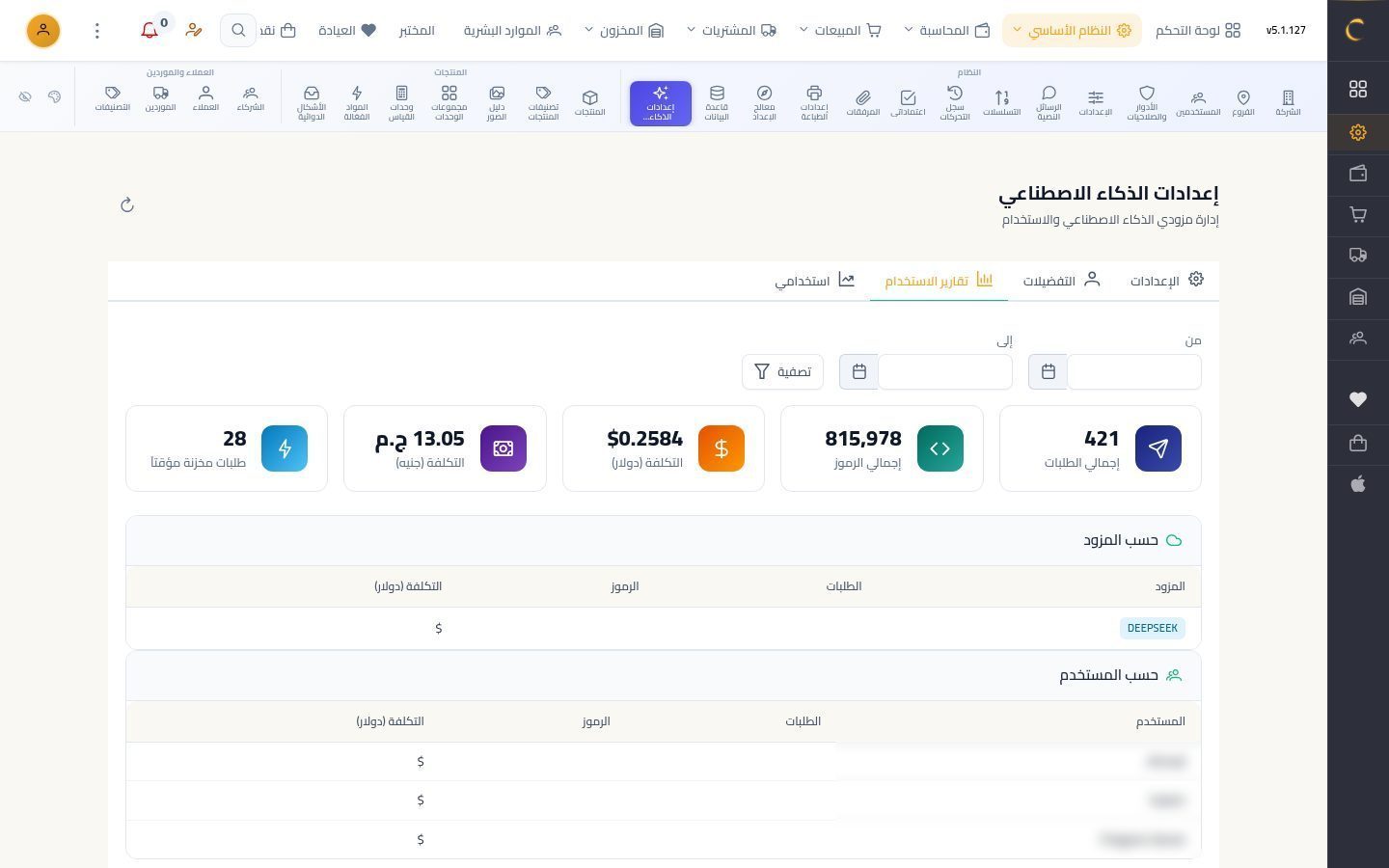This screenshot has width=1389, height=868.
Task: Select the تقارير الاستخدام tab
Action: pos(939,281)
